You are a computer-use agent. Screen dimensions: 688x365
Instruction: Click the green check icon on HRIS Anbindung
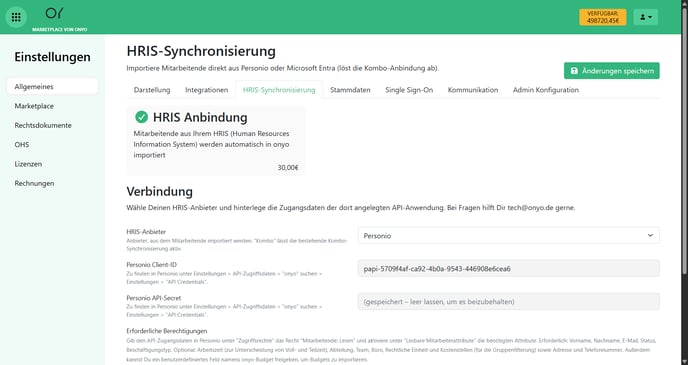point(141,117)
